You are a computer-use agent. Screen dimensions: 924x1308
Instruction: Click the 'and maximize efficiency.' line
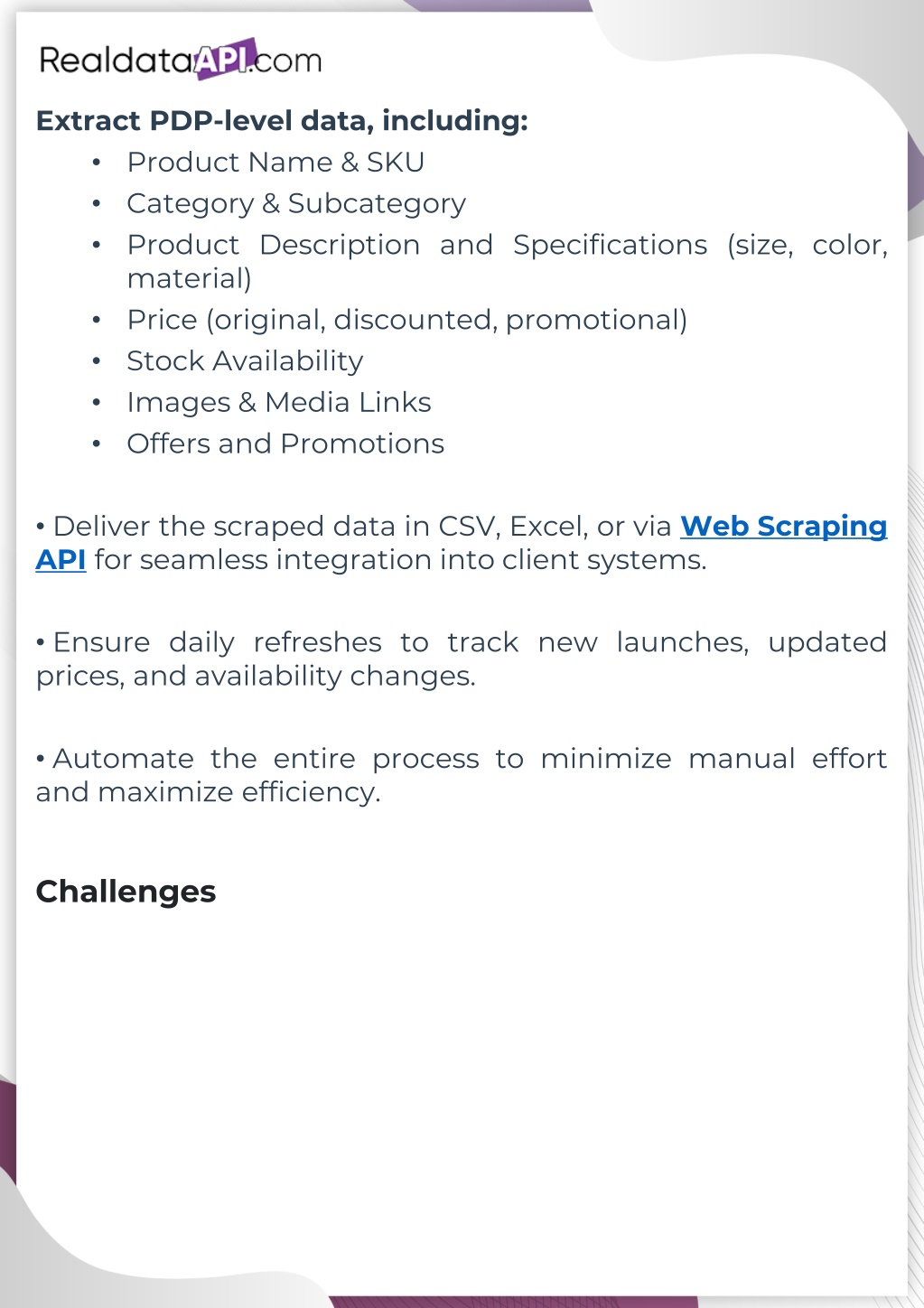click(208, 792)
